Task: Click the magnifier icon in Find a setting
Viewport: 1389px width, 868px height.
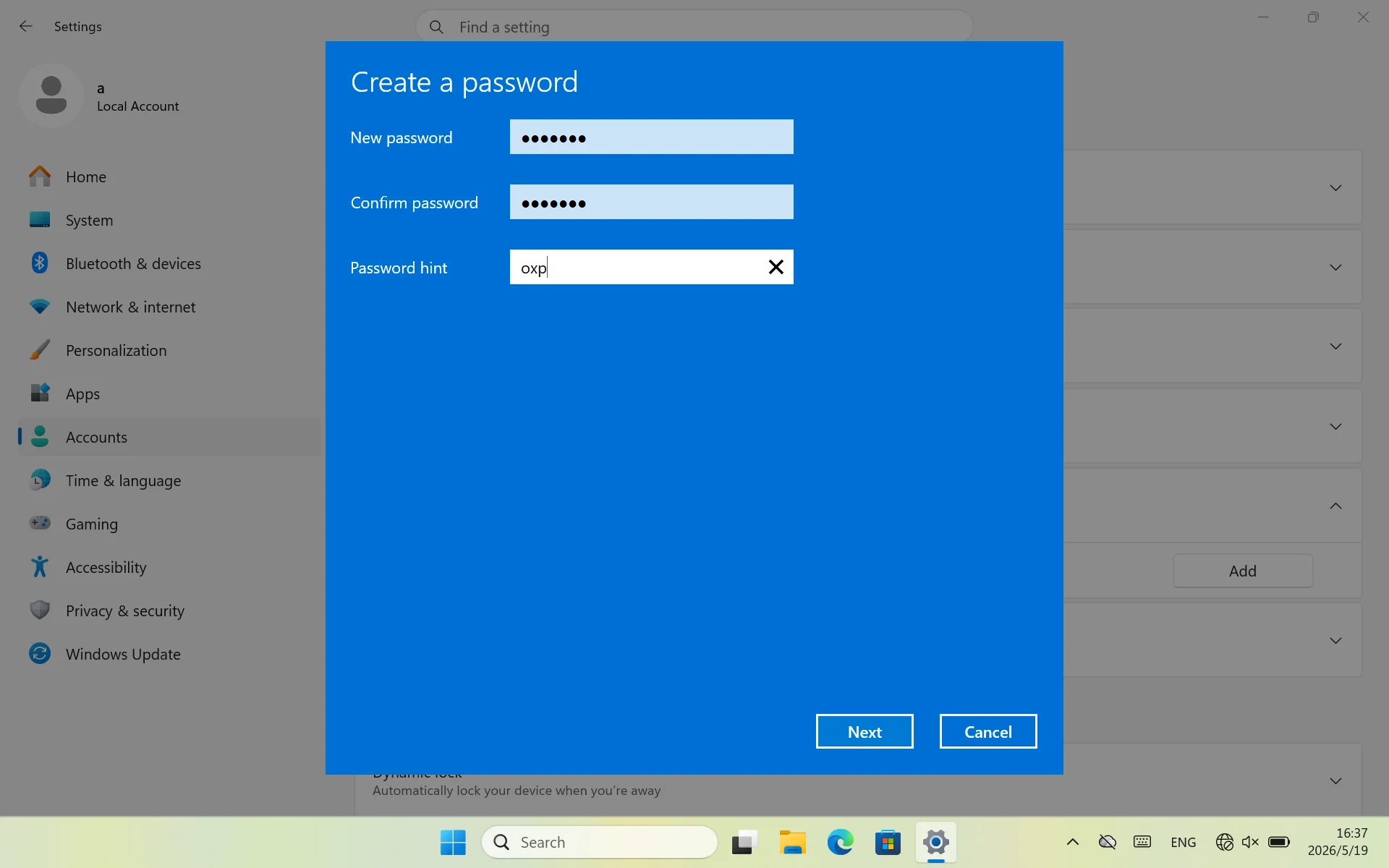Action: 436,27
